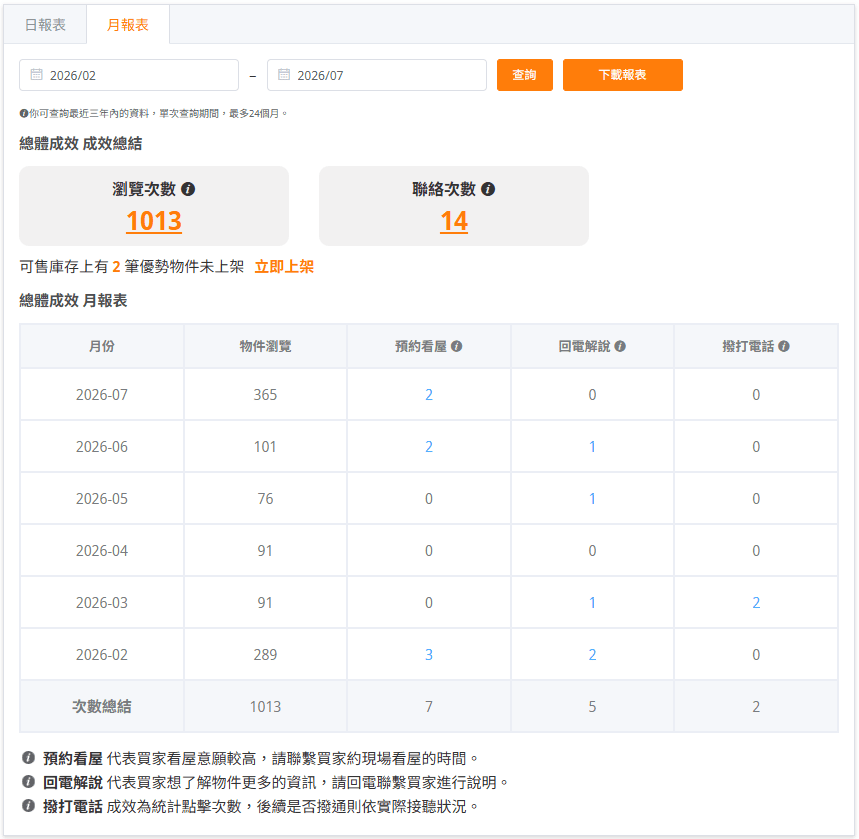Click the 查詢 button
The height and width of the screenshot is (839, 859).
click(524, 75)
